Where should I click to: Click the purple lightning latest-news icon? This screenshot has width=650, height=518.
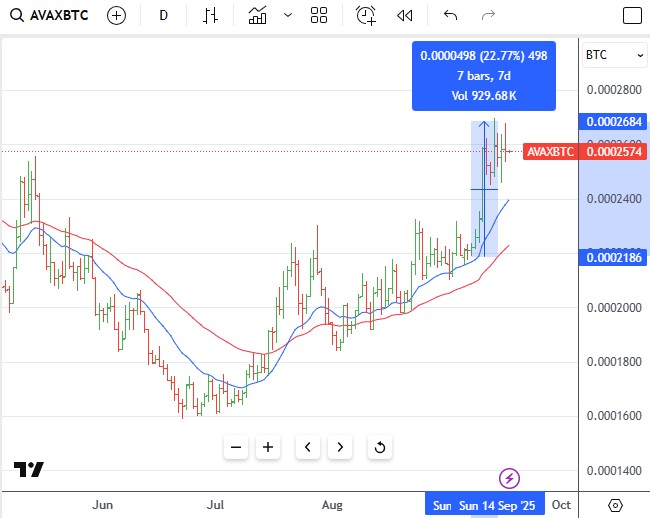pyautogui.click(x=509, y=479)
